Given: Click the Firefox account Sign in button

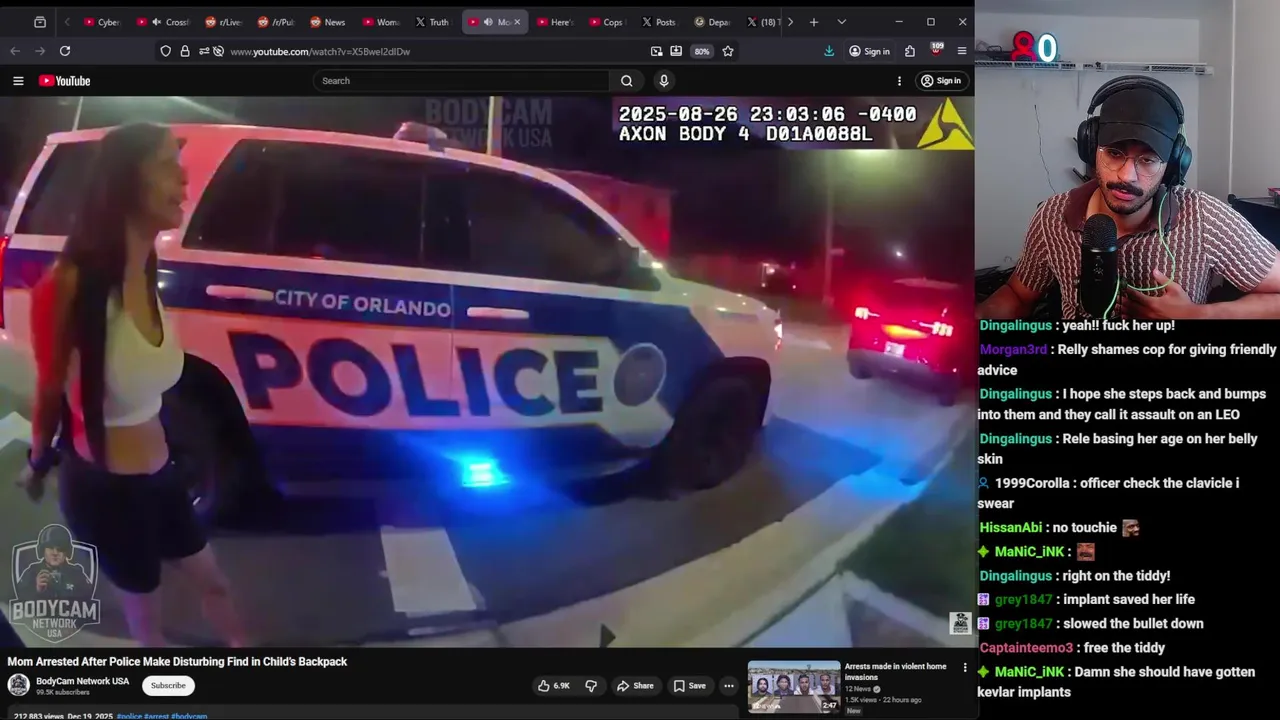Looking at the screenshot, I should click(869, 51).
